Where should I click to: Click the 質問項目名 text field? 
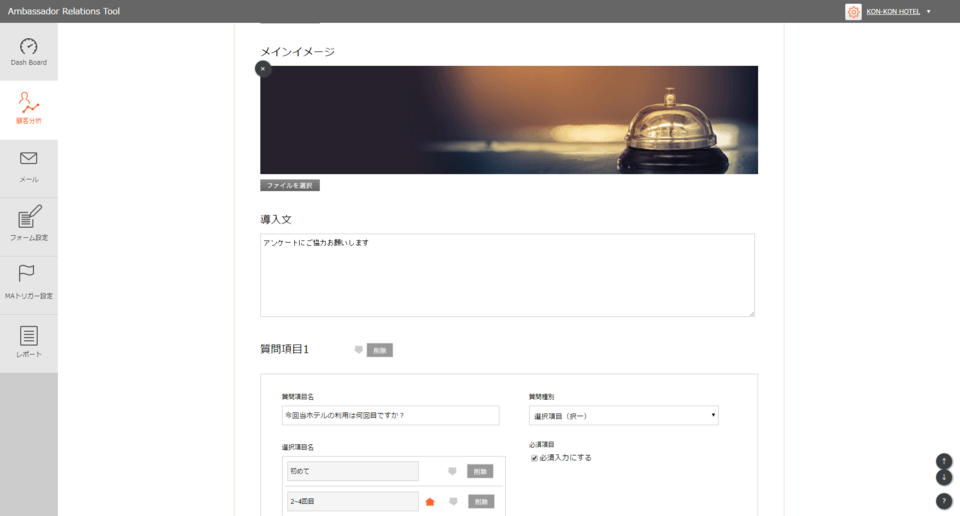coord(390,415)
